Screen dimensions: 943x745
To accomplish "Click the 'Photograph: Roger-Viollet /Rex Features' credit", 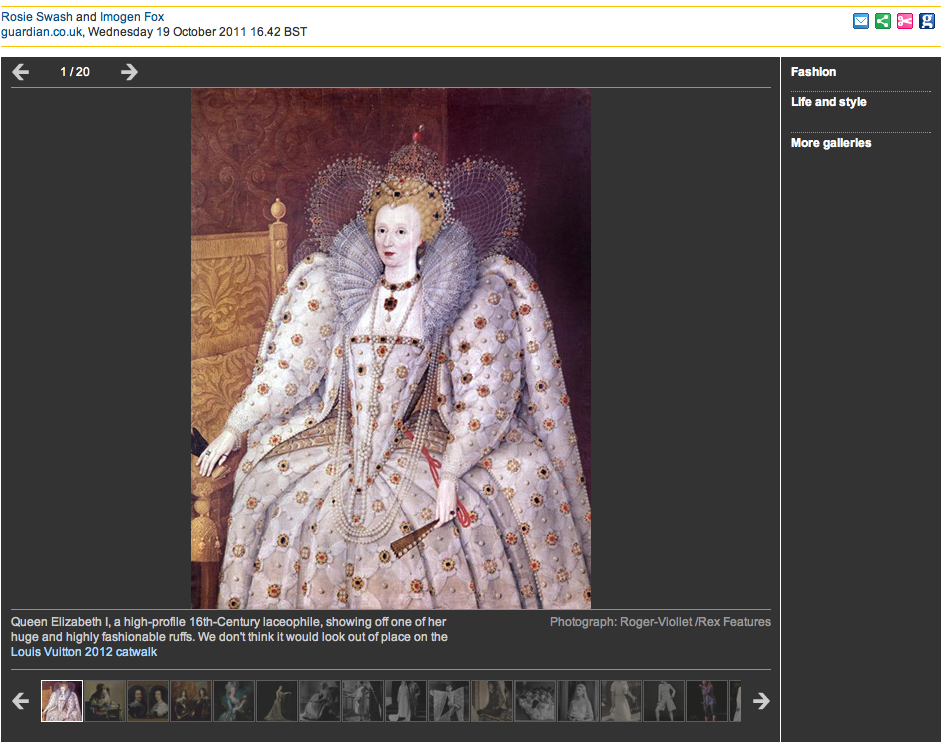I will (x=660, y=622).
